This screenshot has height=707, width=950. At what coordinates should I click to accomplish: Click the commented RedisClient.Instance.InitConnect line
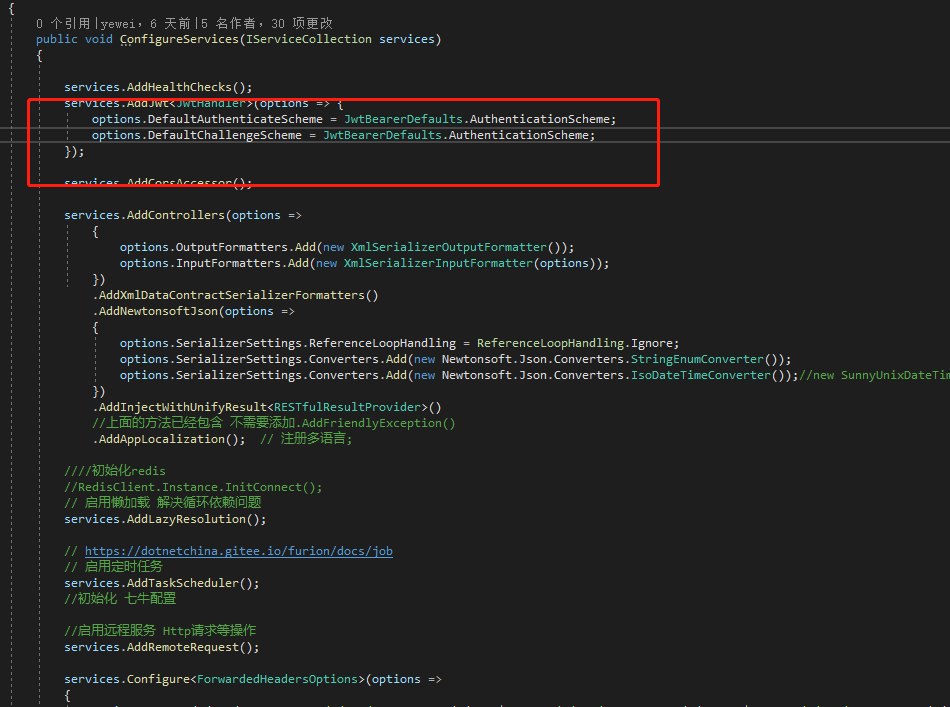193,487
